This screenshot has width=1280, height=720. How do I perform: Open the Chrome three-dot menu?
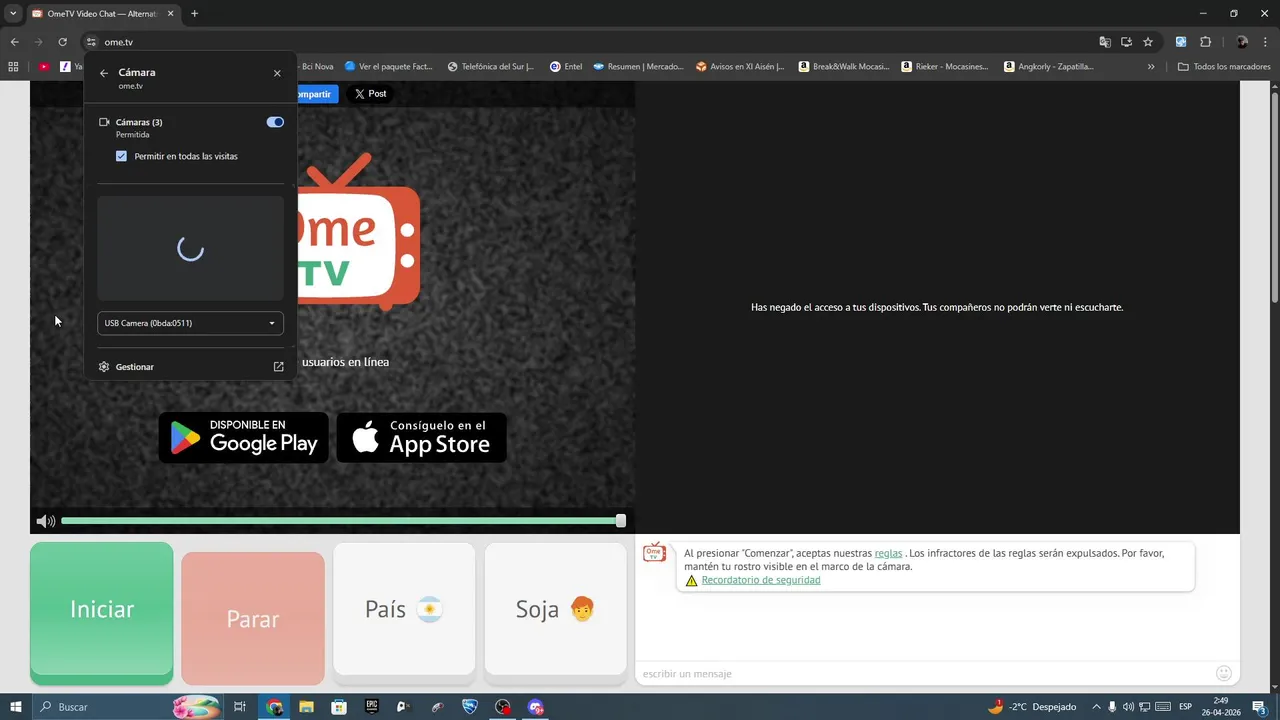1266,42
